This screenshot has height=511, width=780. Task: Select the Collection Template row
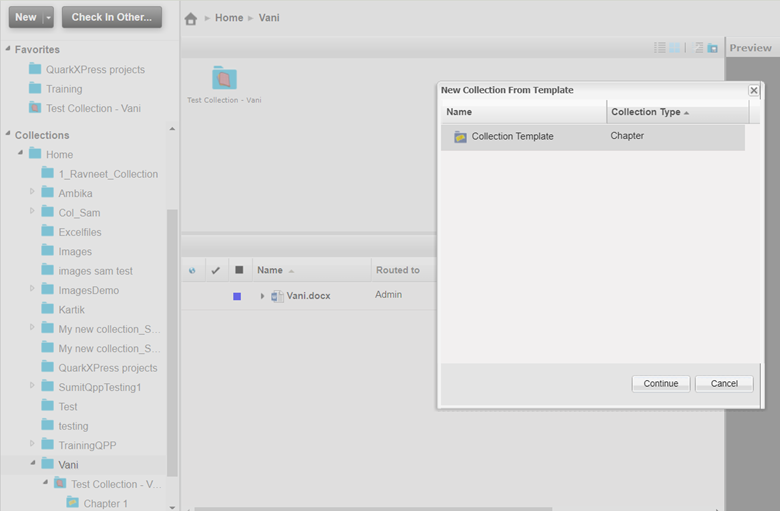593,137
